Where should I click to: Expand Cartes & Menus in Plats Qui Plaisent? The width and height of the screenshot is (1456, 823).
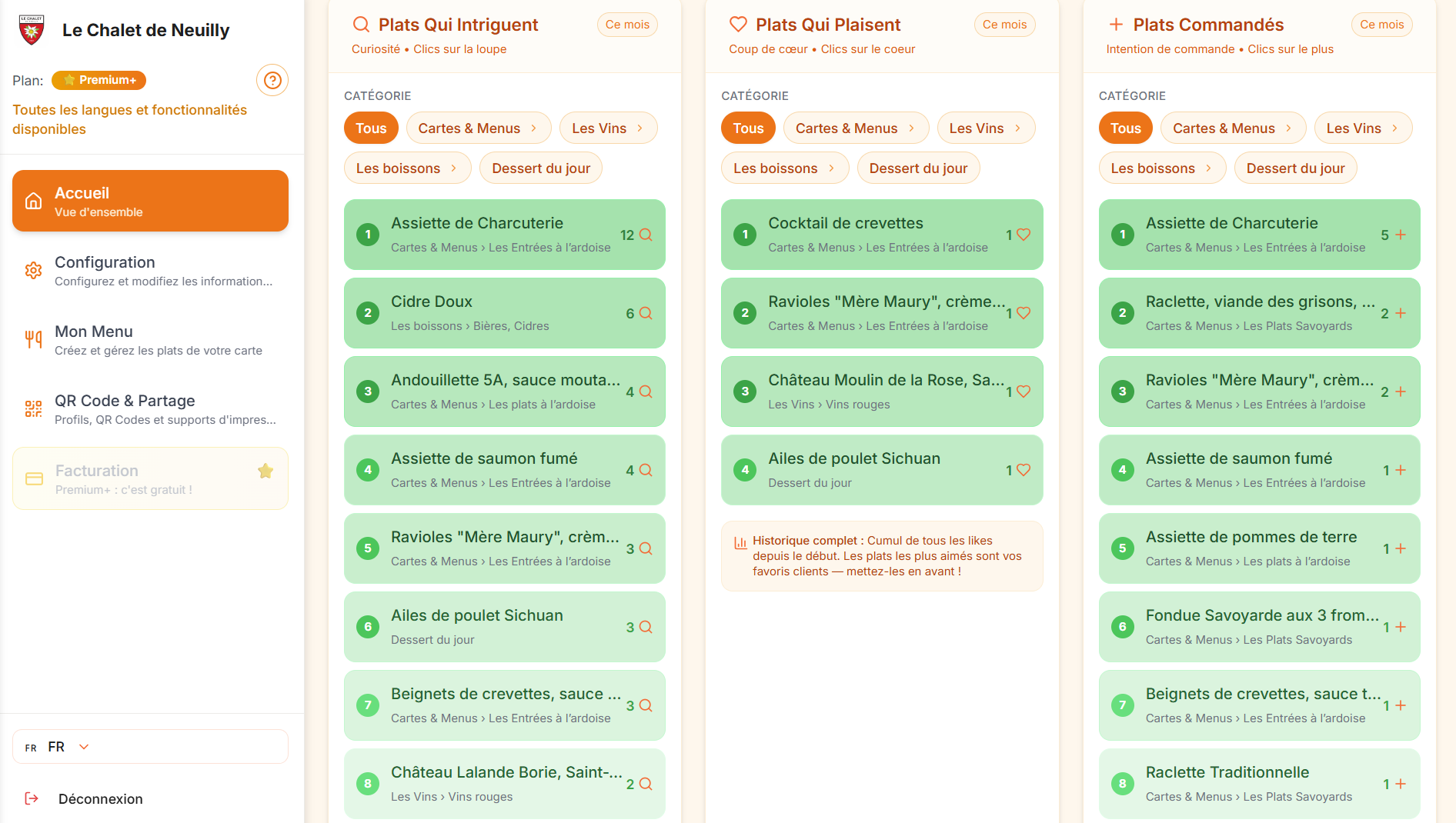[856, 128]
